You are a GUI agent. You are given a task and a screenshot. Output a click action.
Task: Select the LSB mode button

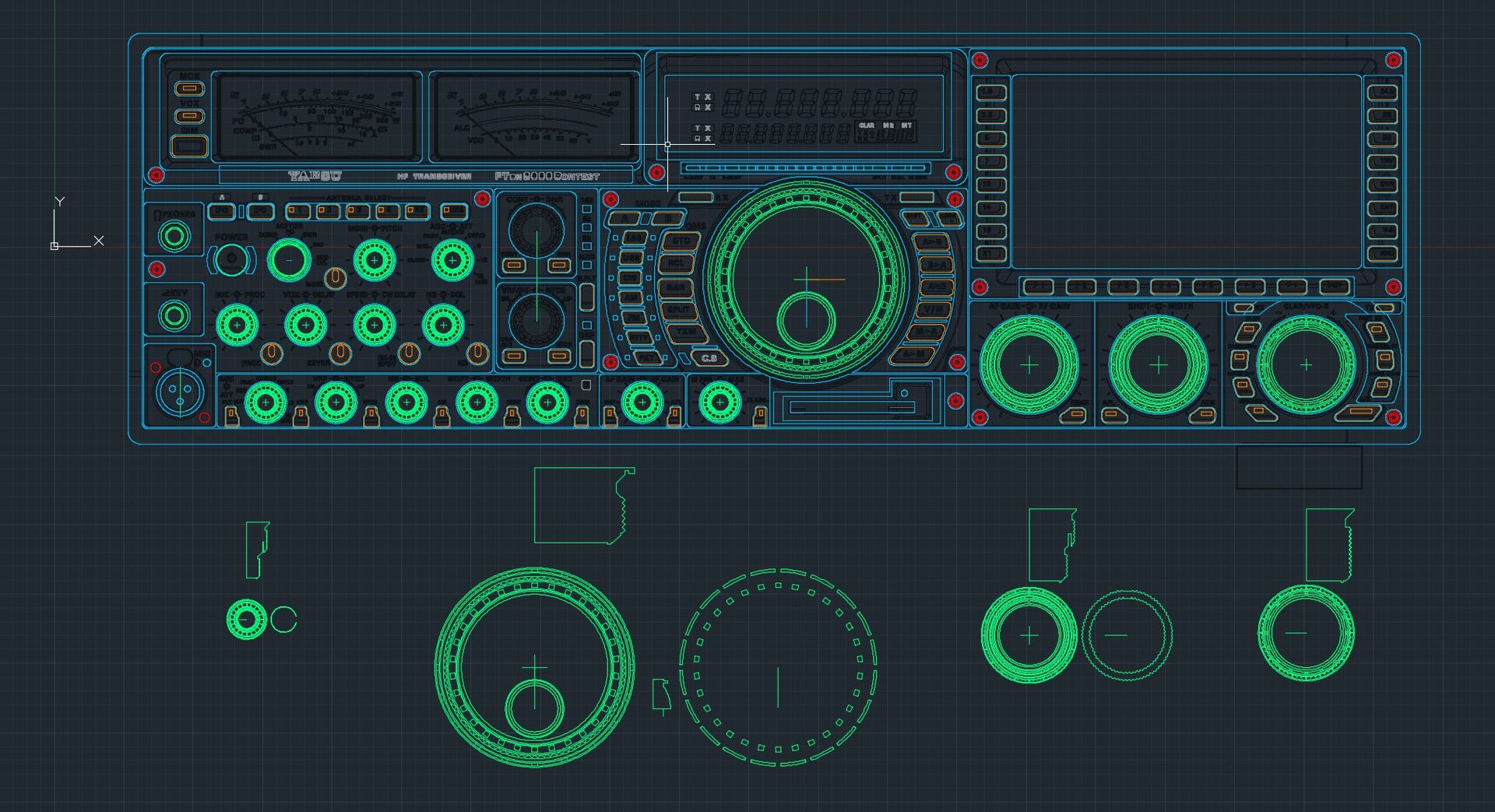pos(635,238)
